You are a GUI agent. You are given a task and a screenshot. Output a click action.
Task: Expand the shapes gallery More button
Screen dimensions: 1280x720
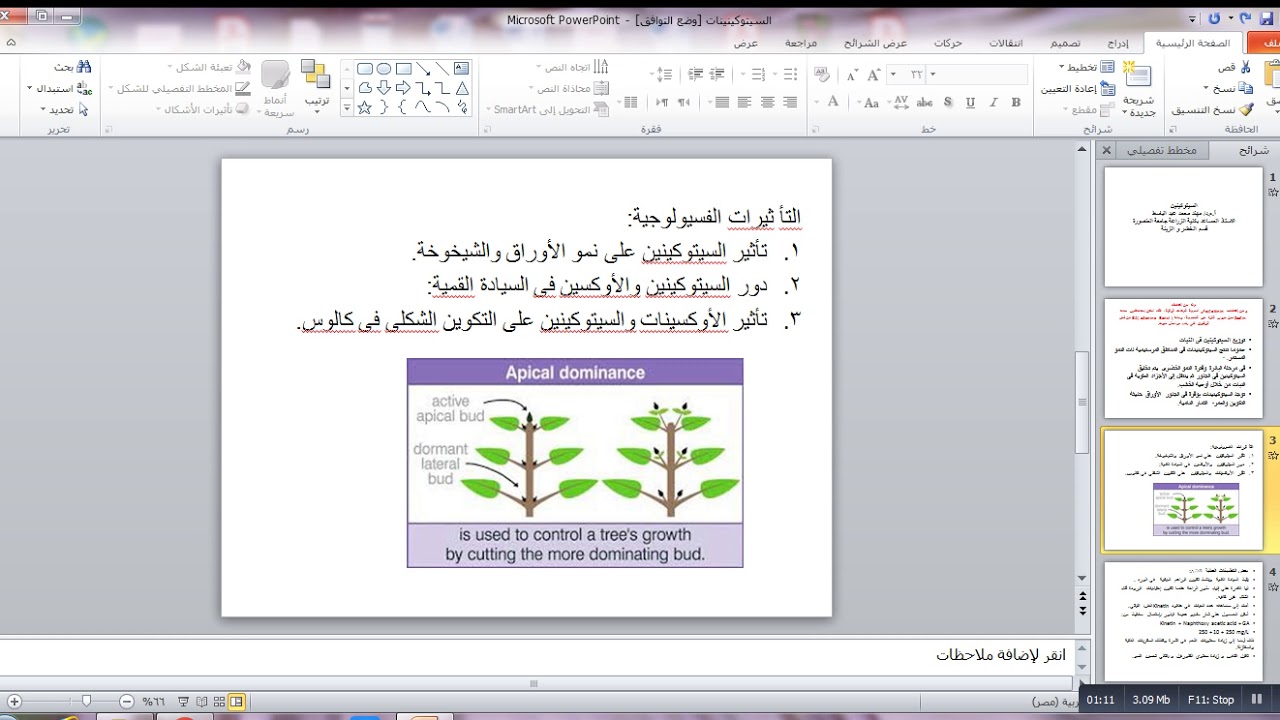347,107
